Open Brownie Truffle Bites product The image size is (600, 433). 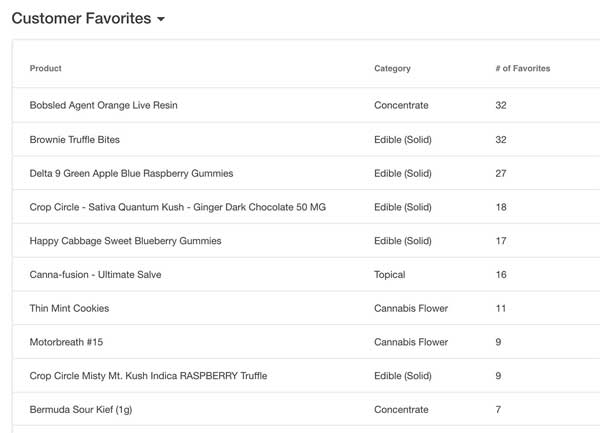click(x=75, y=140)
